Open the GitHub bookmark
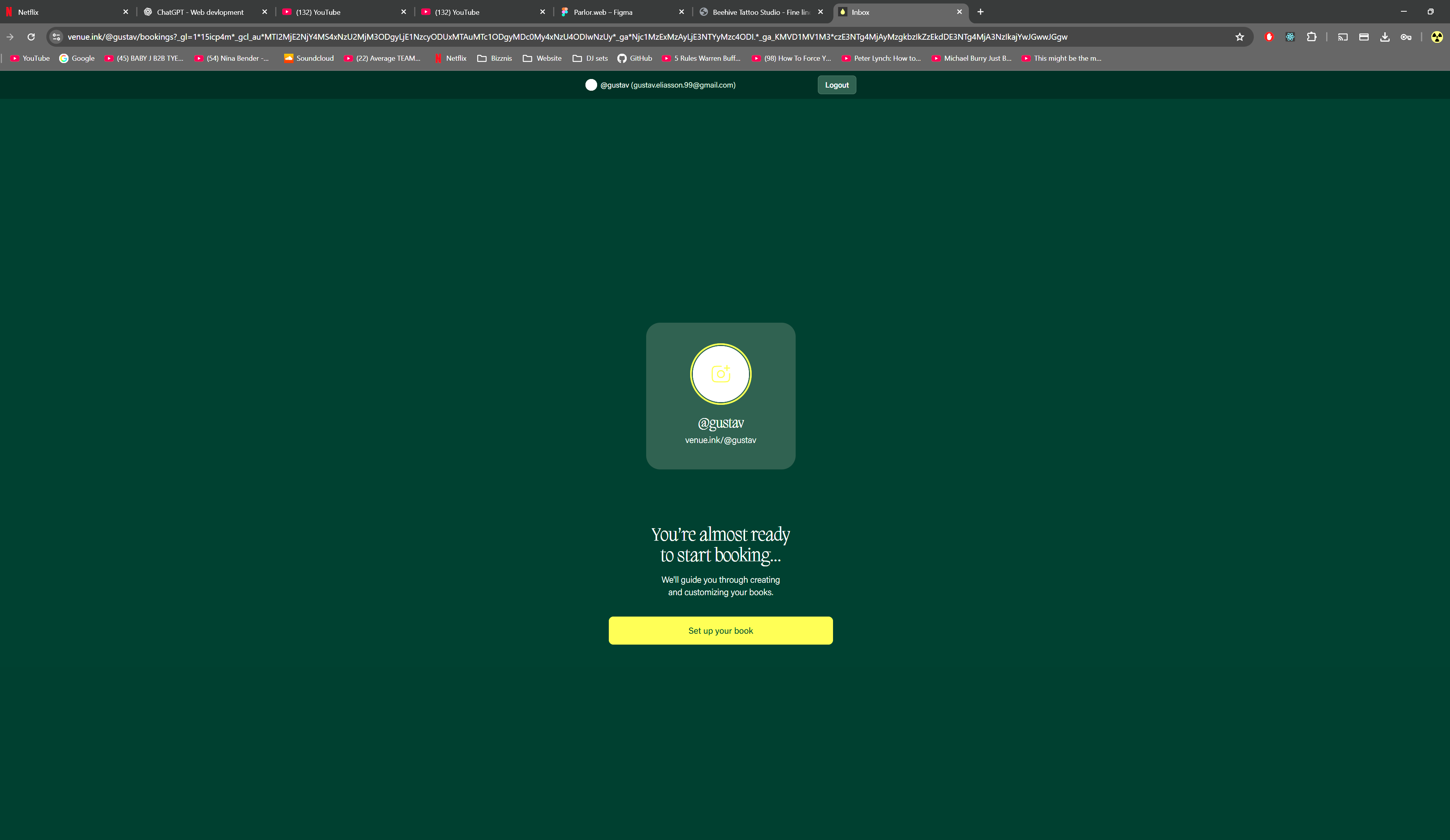 tap(634, 58)
